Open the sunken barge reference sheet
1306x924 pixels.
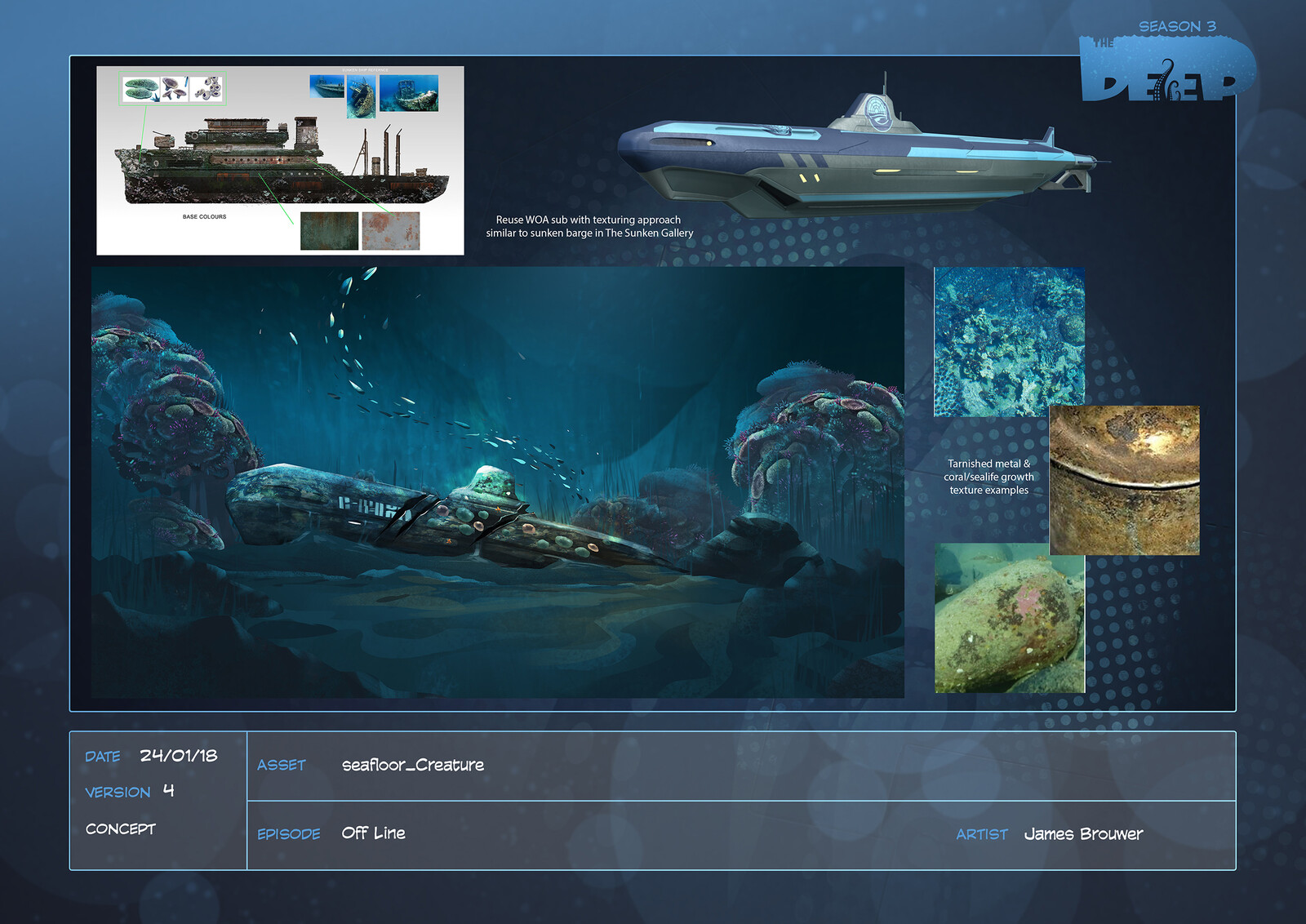280,161
